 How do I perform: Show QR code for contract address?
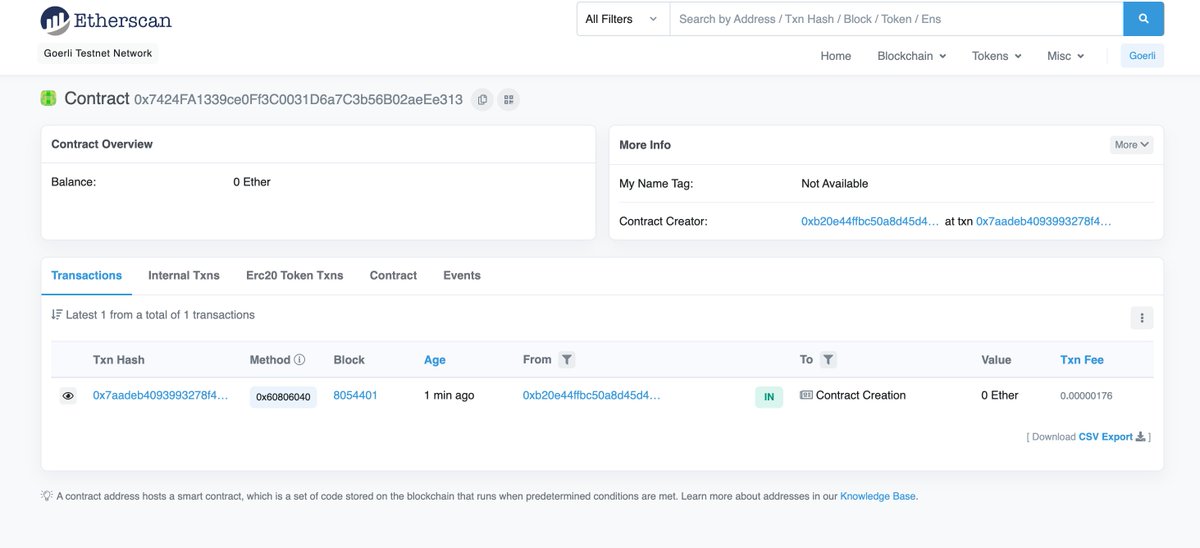pos(508,99)
